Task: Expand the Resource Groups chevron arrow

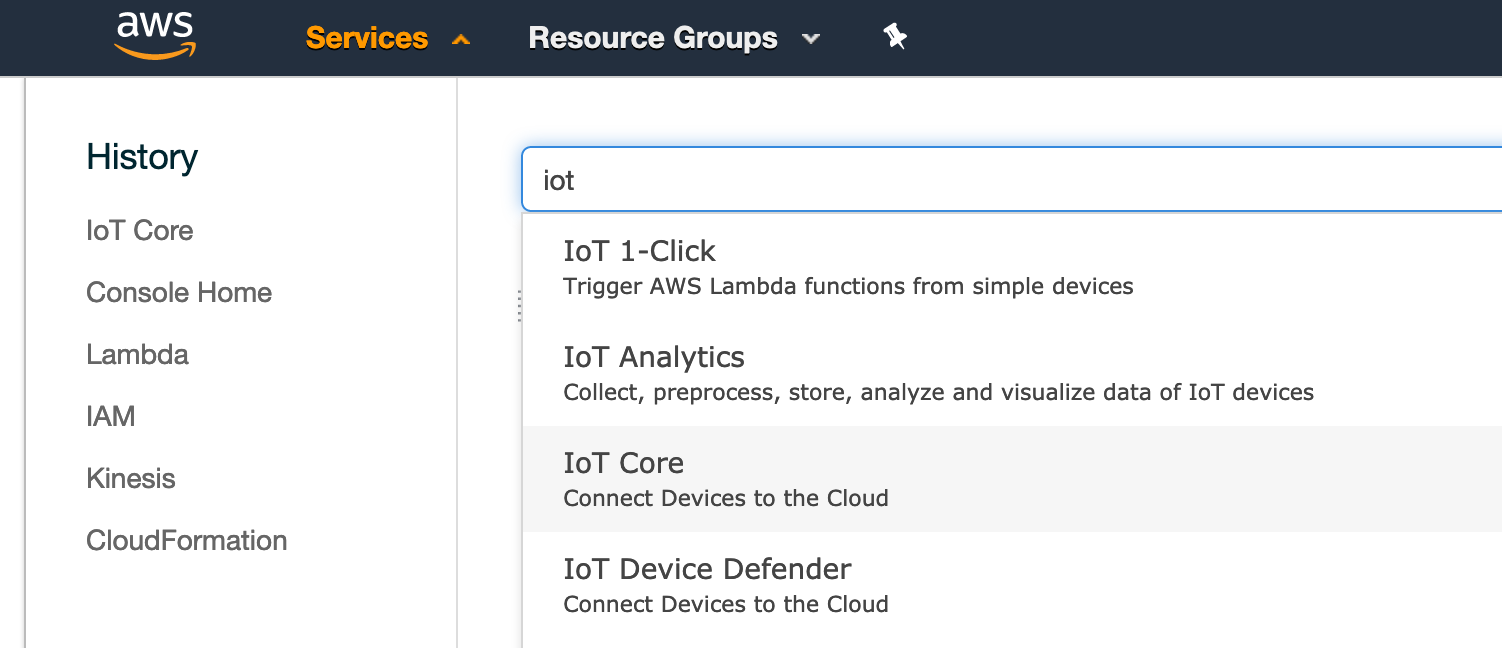Action: [x=811, y=40]
